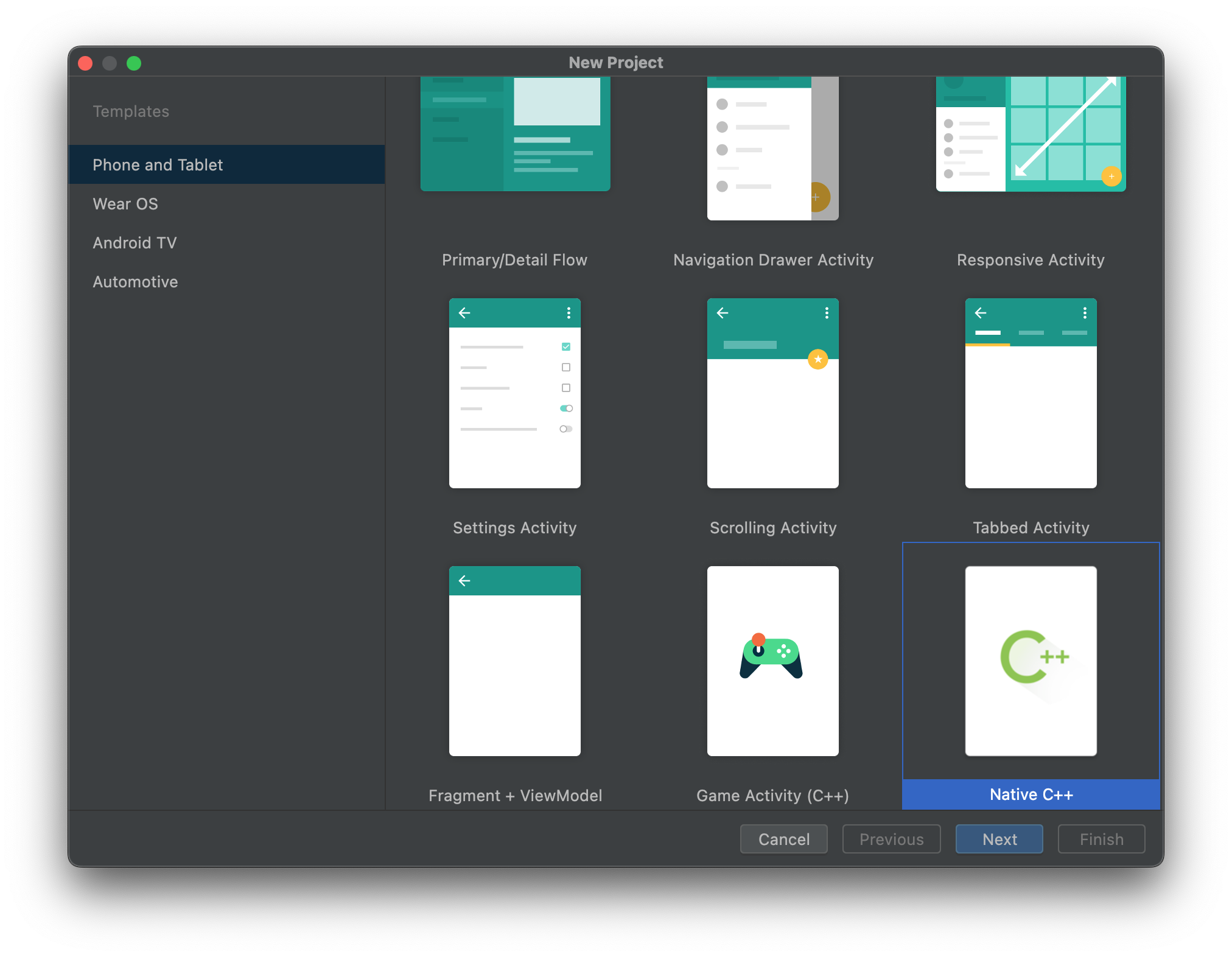Choose the Game Activity controller icon
The width and height of the screenshot is (1232, 957).
(x=771, y=657)
